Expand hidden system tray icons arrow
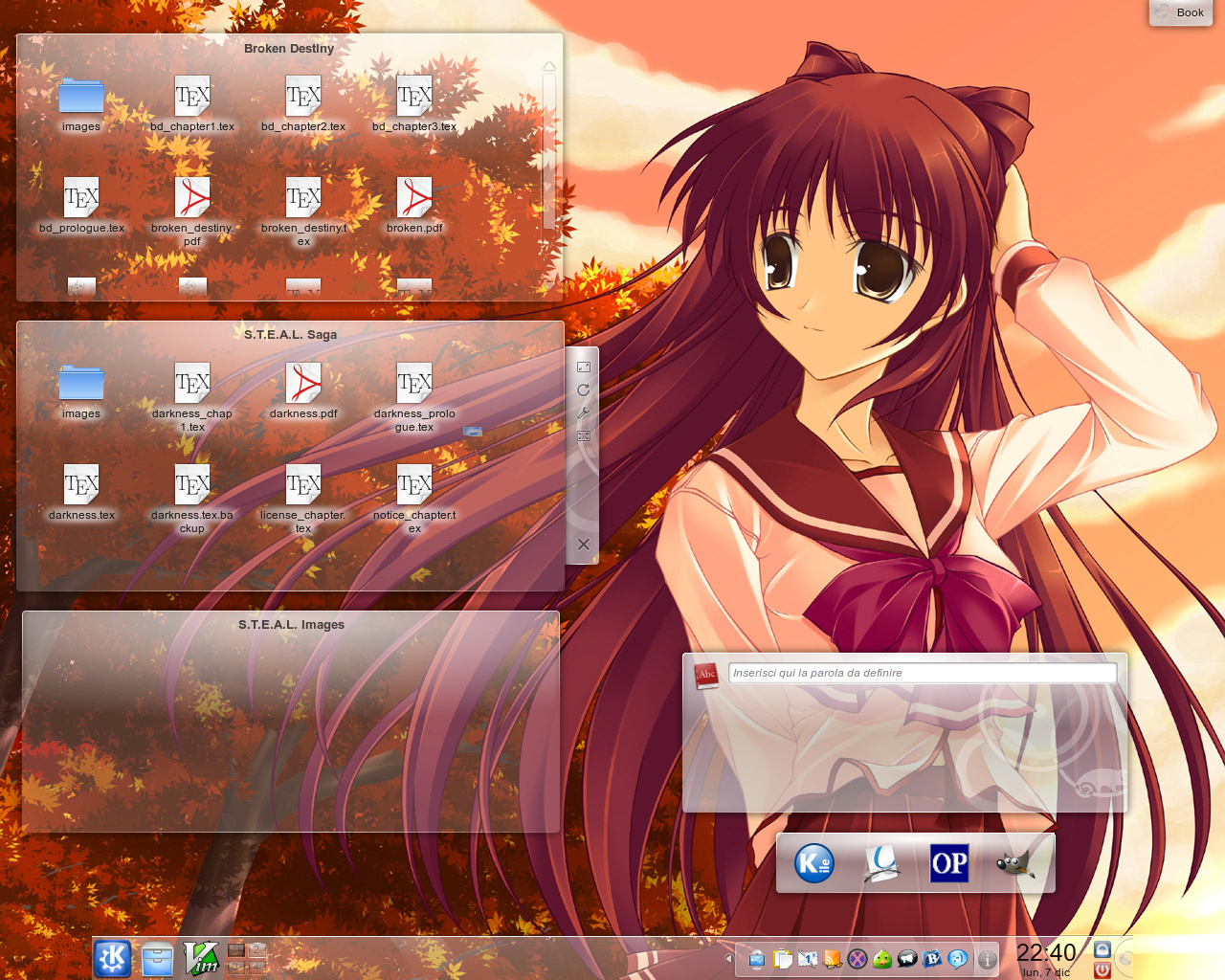The height and width of the screenshot is (980, 1225). tap(728, 958)
